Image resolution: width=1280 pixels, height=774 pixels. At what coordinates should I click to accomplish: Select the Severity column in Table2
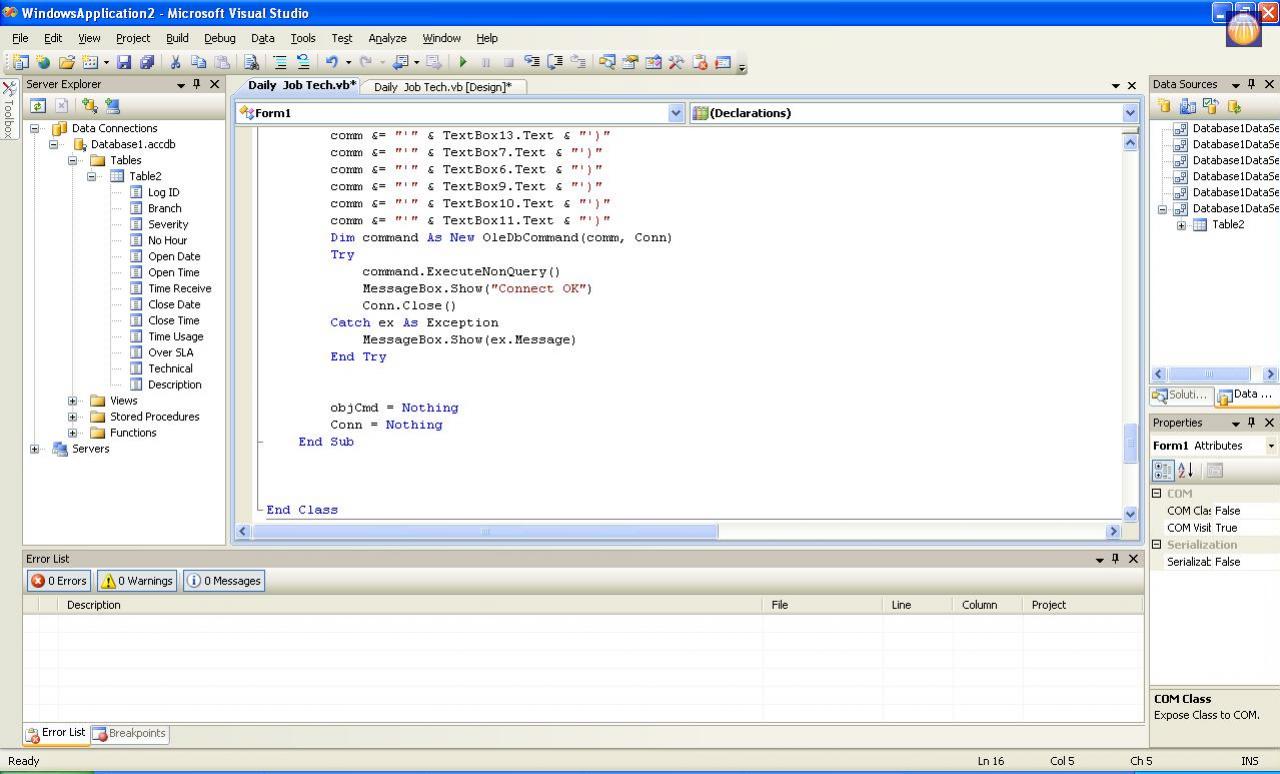point(167,225)
